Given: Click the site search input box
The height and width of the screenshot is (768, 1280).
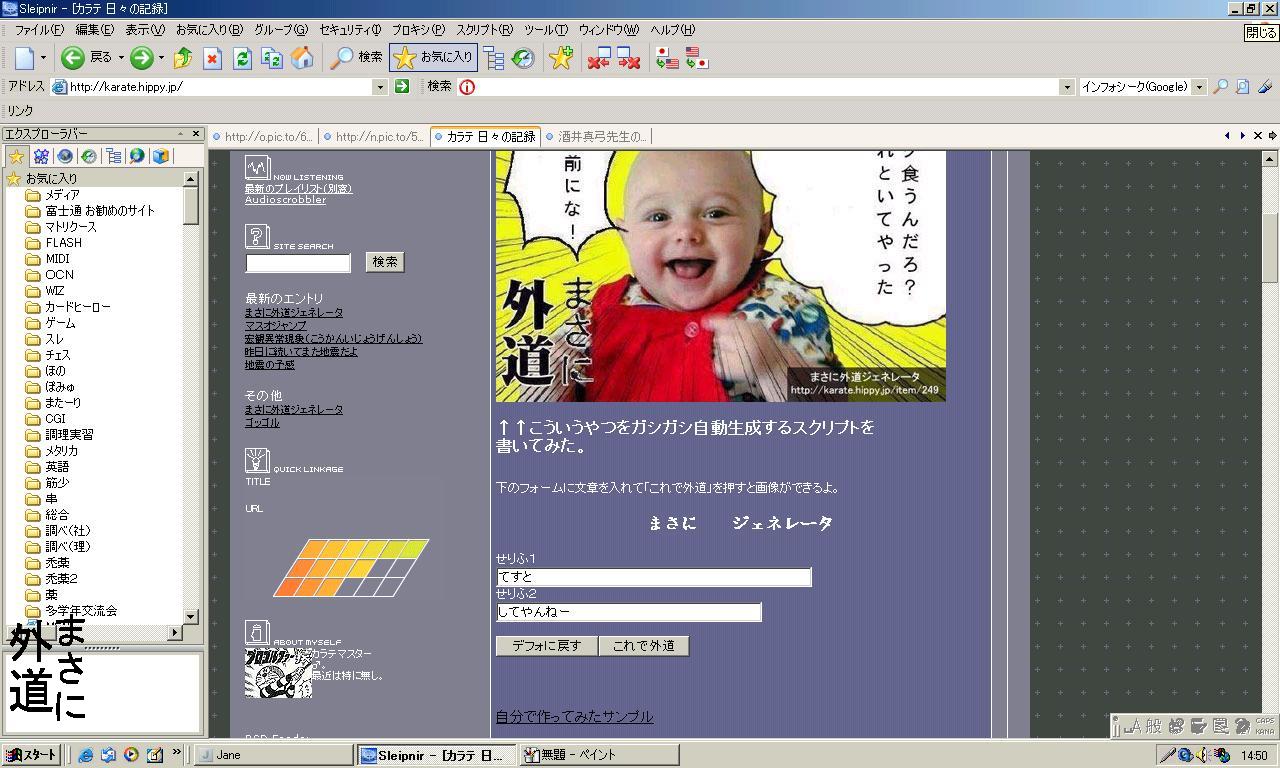Looking at the screenshot, I should point(298,263).
